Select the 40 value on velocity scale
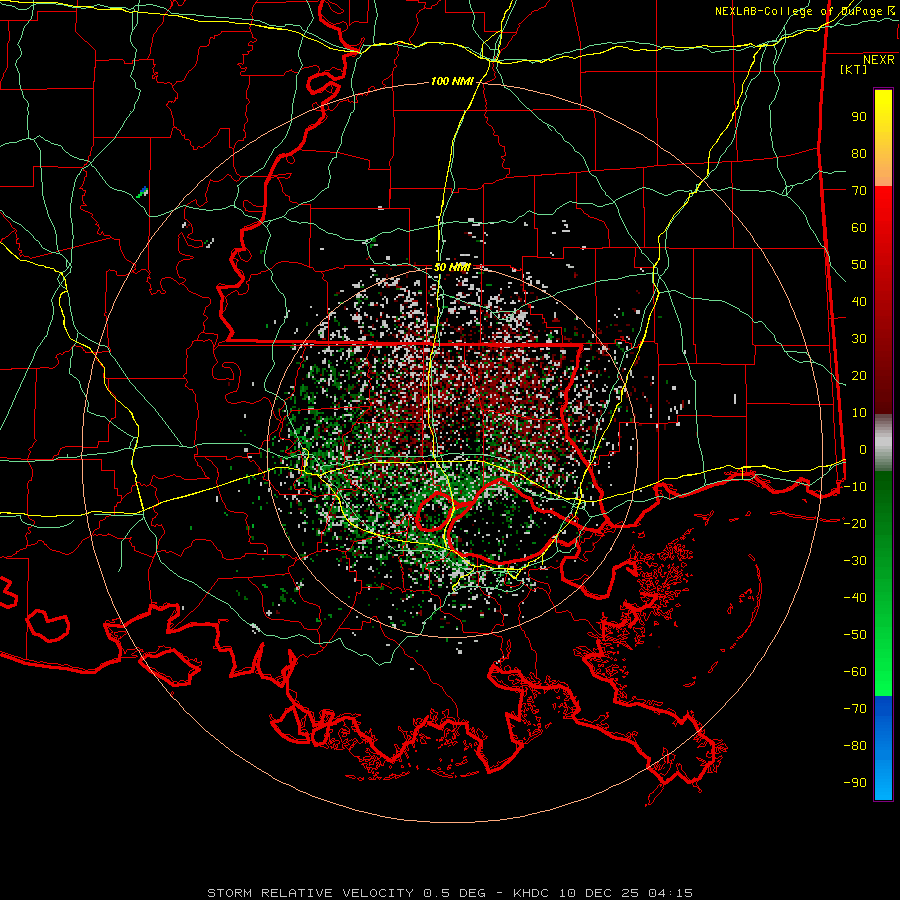Screen dimensions: 900x900 pos(859,302)
